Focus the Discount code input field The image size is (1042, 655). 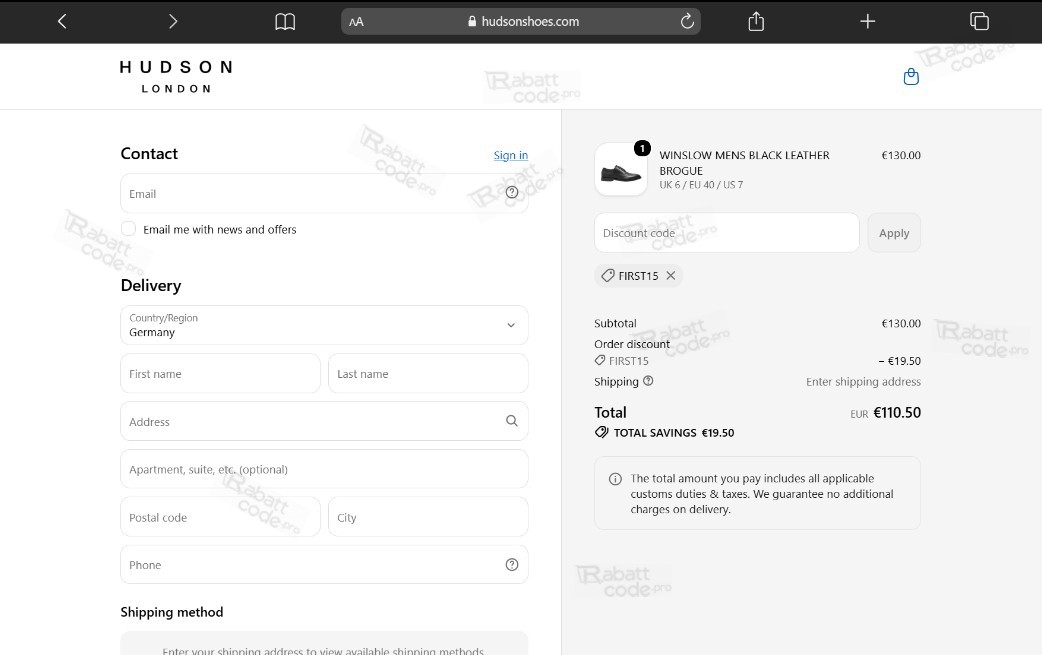(x=726, y=233)
